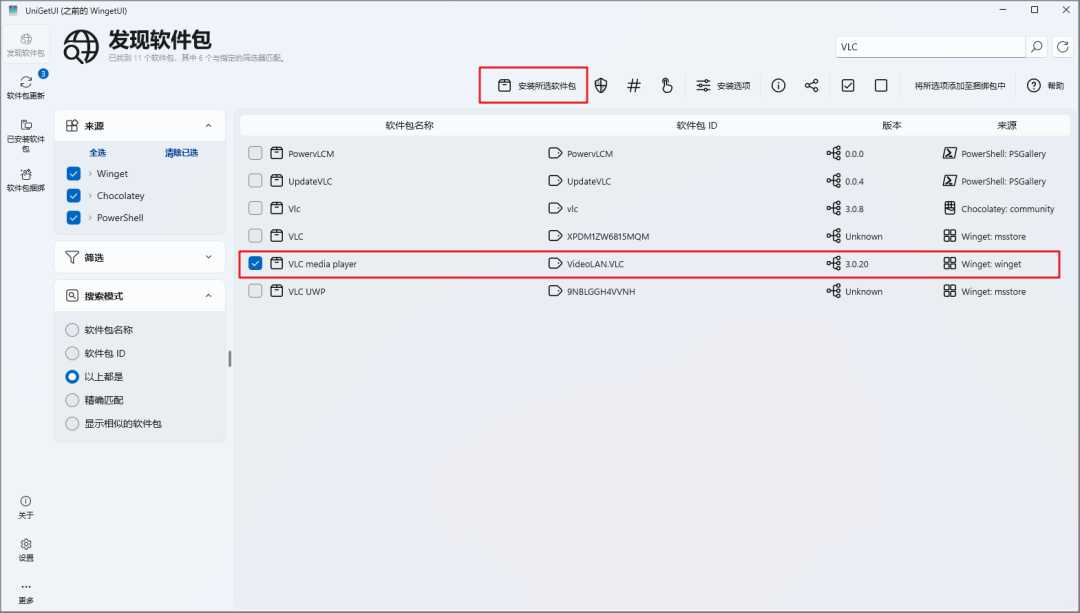The height and width of the screenshot is (613, 1080).
Task: Click Winget source icon in VLC UWP row
Action: pos(950,291)
